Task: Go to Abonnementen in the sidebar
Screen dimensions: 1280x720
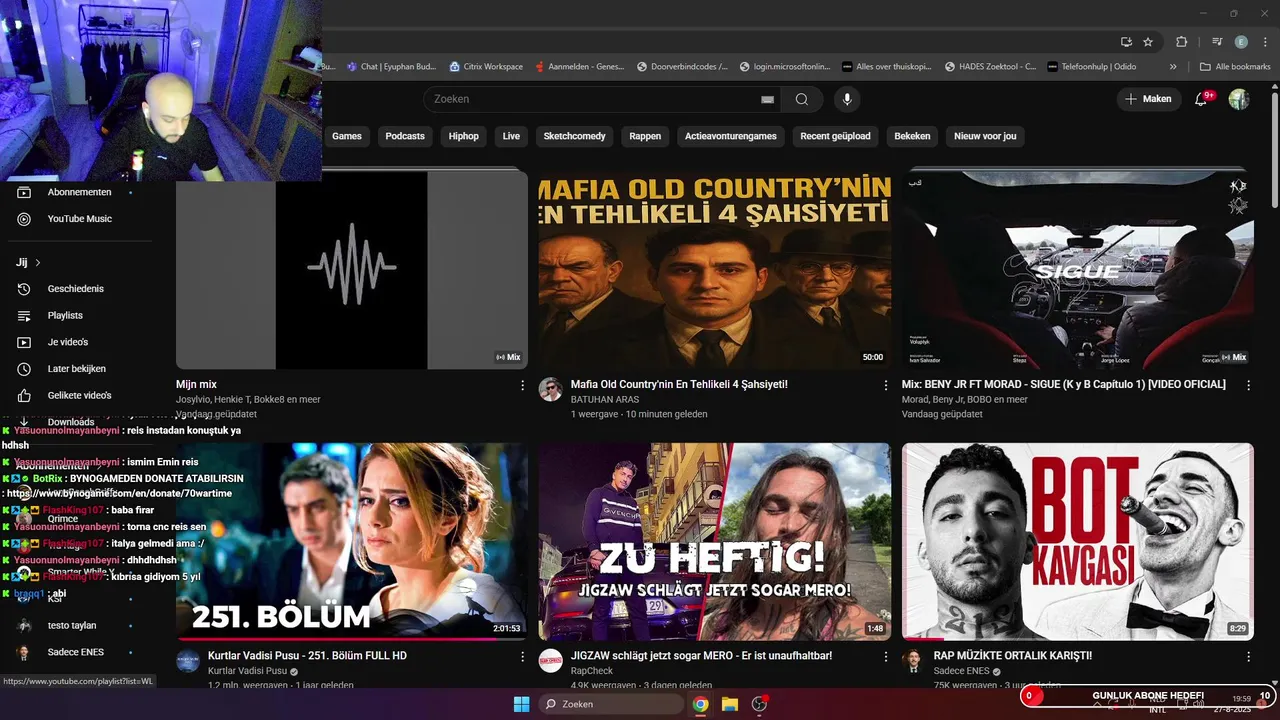Action: pyautogui.click(x=80, y=192)
